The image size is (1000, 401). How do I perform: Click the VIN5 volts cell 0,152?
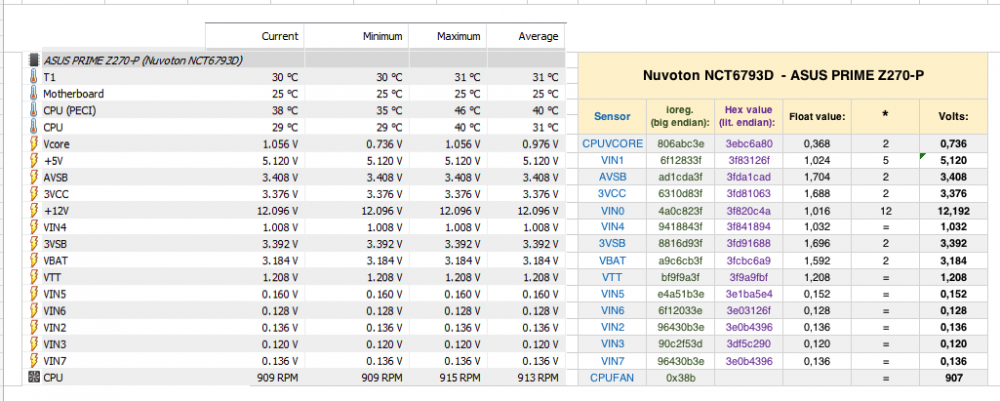(954, 294)
